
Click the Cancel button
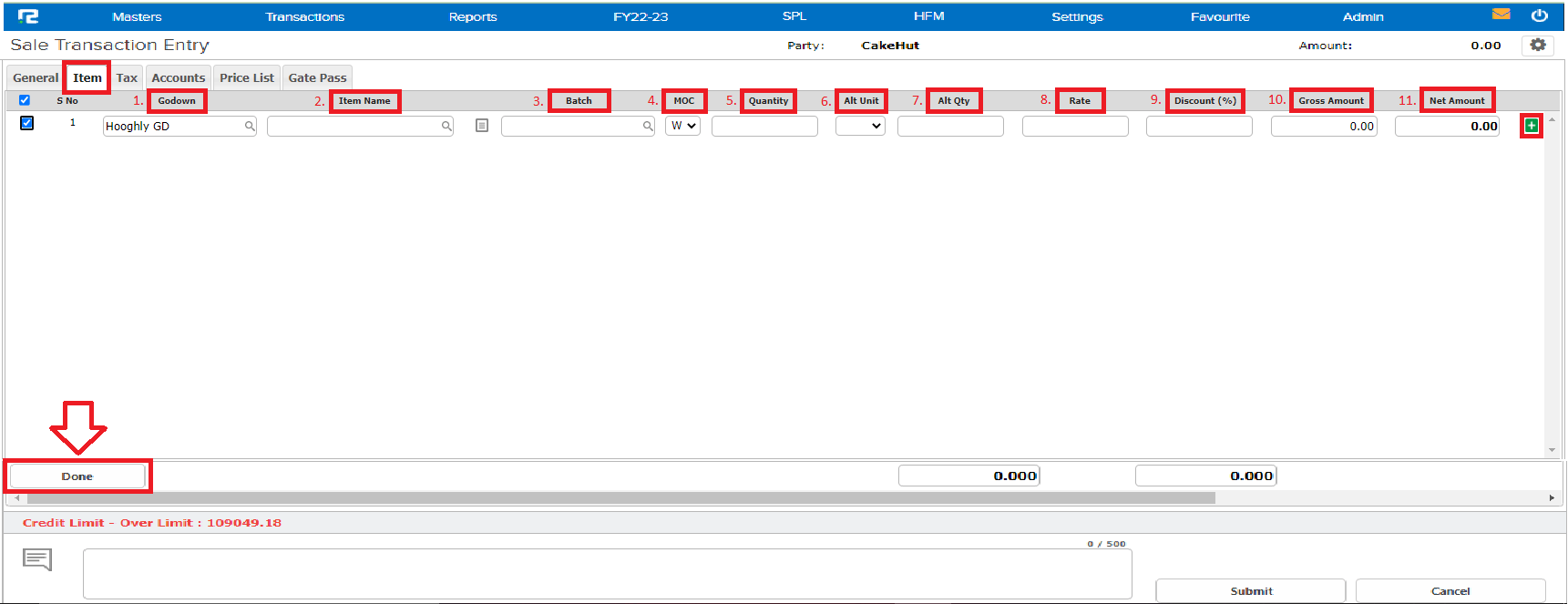pyautogui.click(x=1450, y=590)
